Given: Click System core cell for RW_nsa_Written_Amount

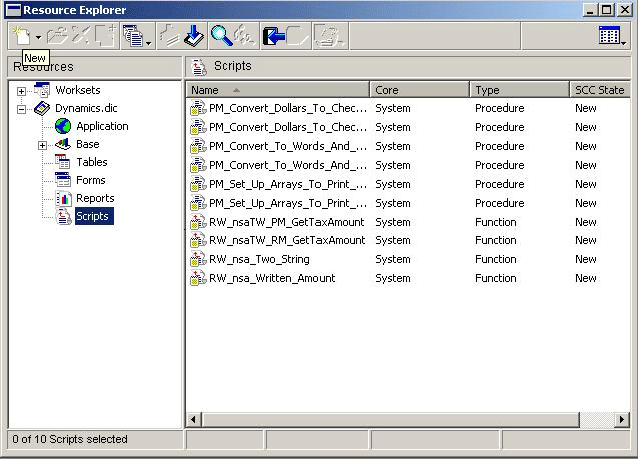Looking at the screenshot, I should tap(393, 278).
